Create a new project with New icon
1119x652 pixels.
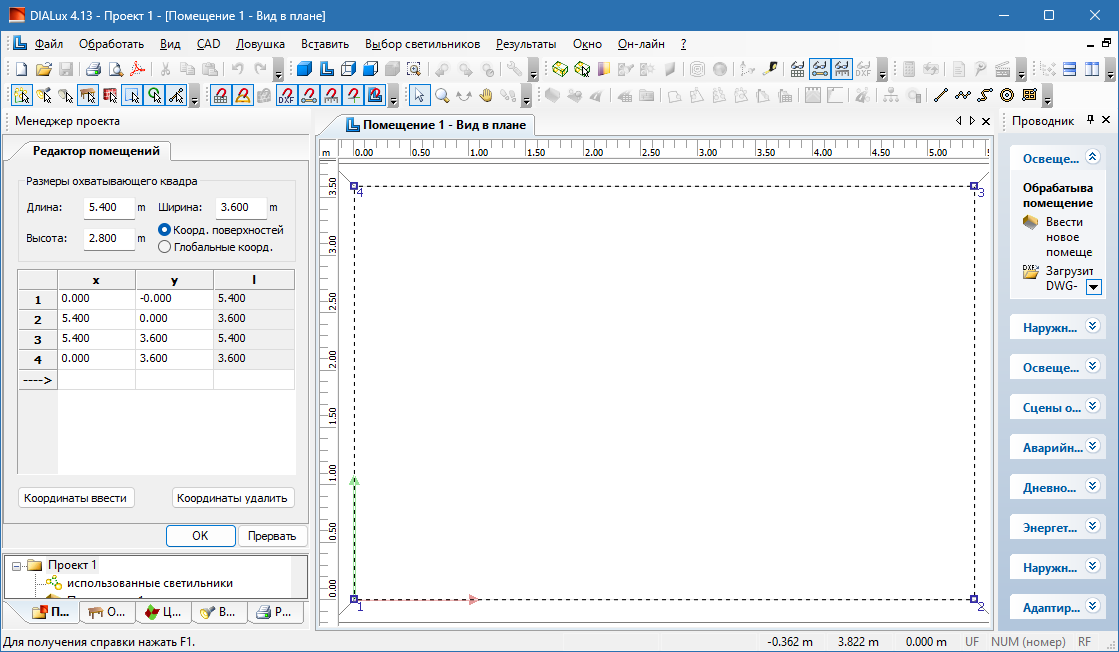click(x=21, y=69)
